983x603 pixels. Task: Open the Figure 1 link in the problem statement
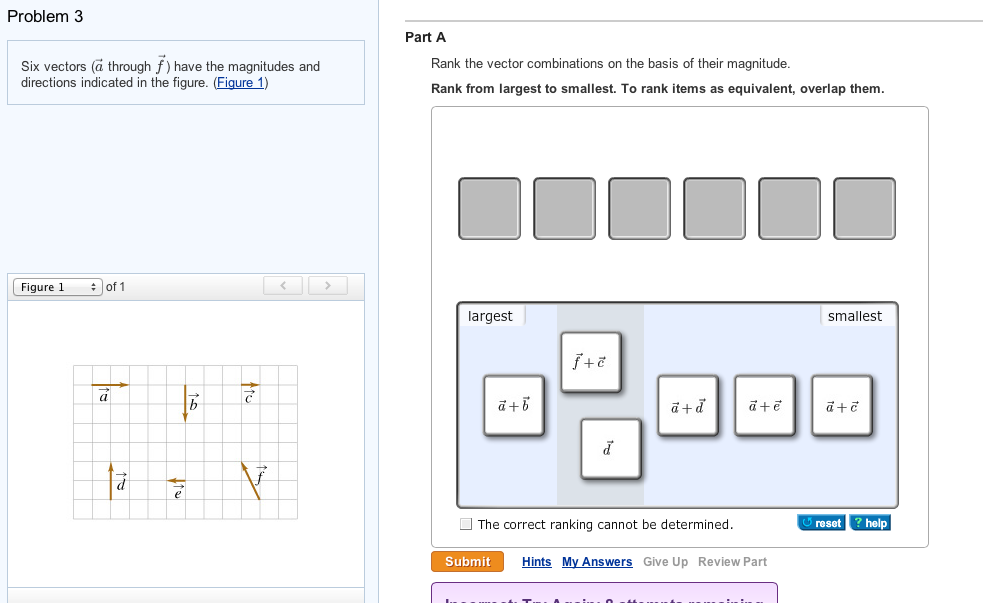click(240, 82)
